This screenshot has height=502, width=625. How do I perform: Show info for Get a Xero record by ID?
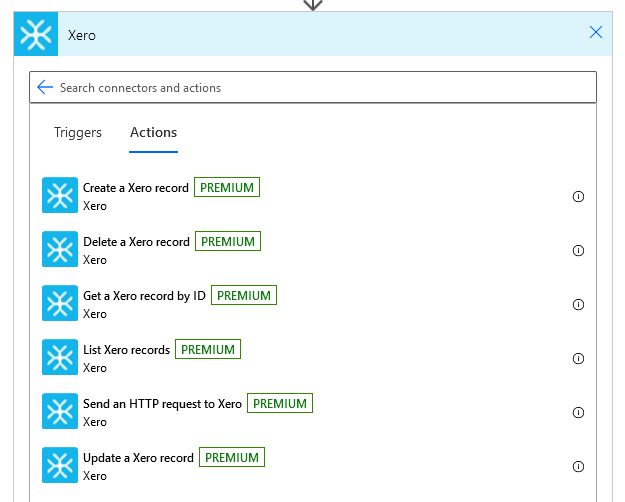click(x=578, y=305)
